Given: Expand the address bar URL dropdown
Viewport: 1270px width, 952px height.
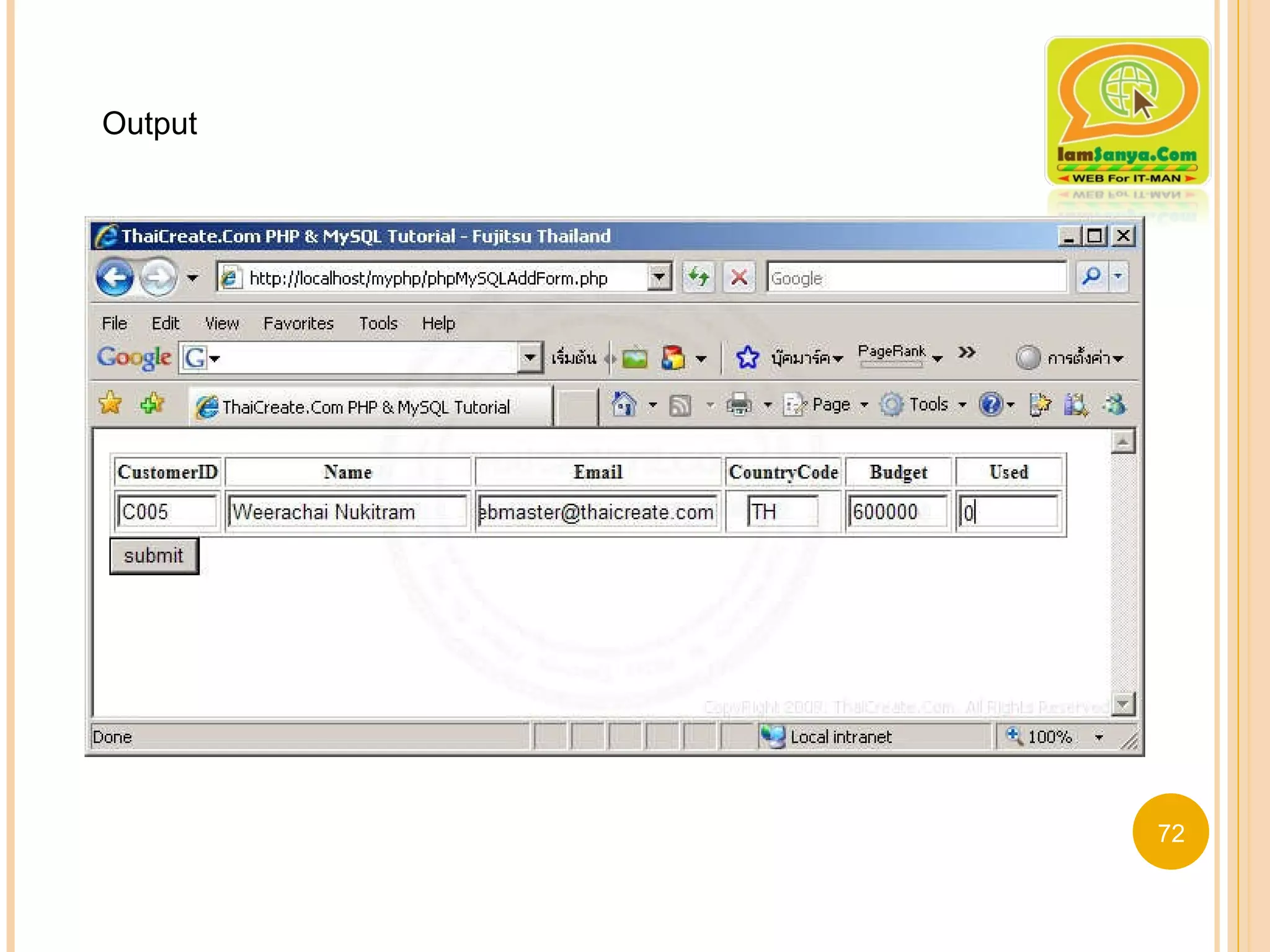Looking at the screenshot, I should click(x=659, y=277).
